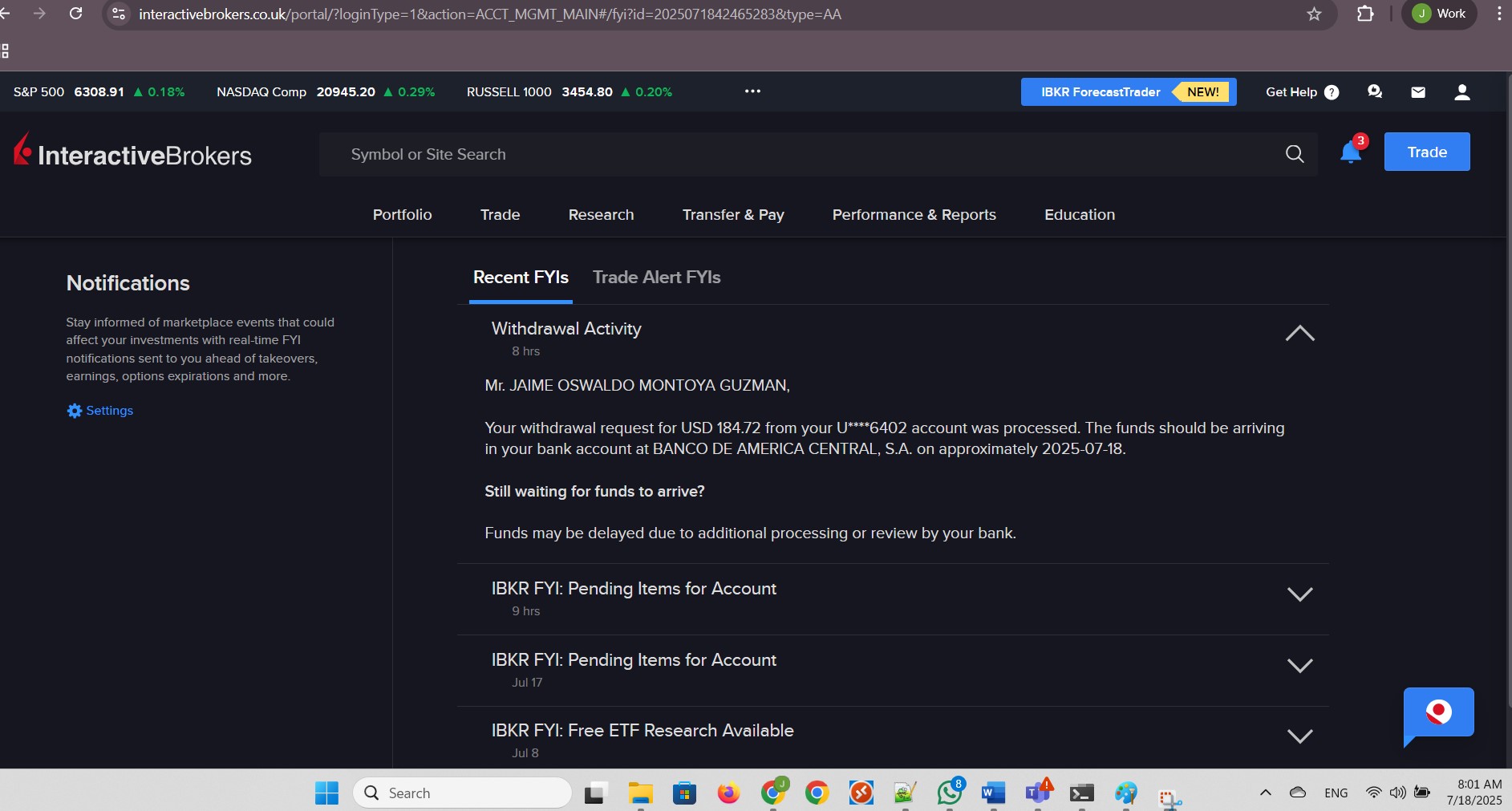View site information icon in address bar
Viewport: 1512px width, 811px height.
pyautogui.click(x=119, y=14)
